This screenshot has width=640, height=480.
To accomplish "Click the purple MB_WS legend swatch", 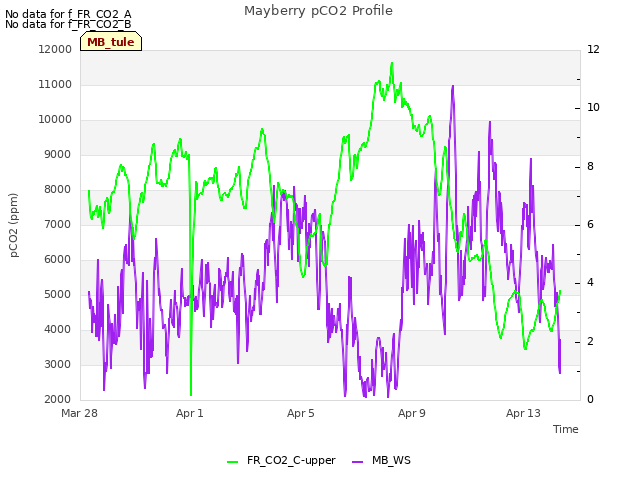I will [357, 462].
